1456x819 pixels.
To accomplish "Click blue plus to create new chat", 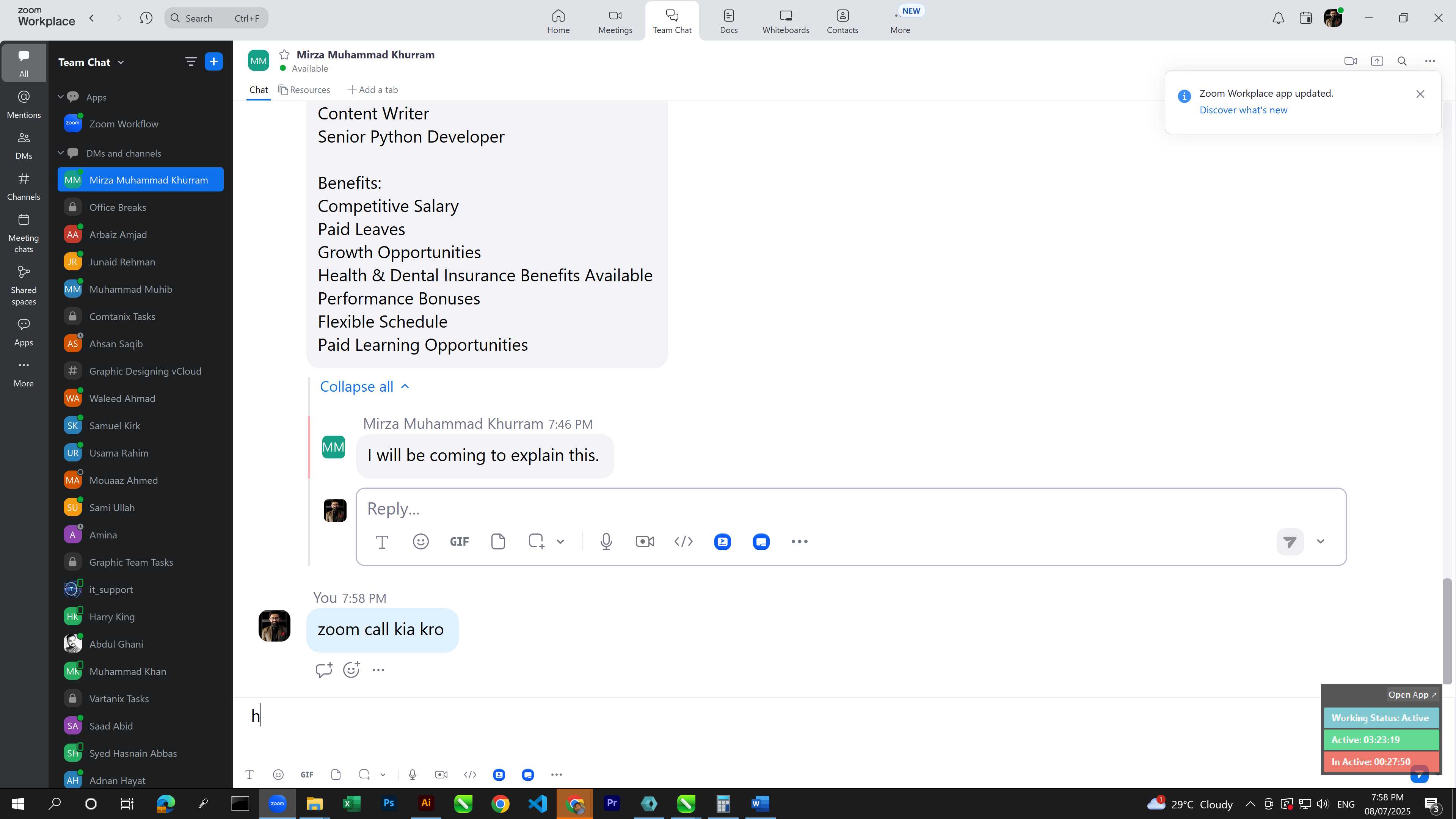I will click(213, 61).
